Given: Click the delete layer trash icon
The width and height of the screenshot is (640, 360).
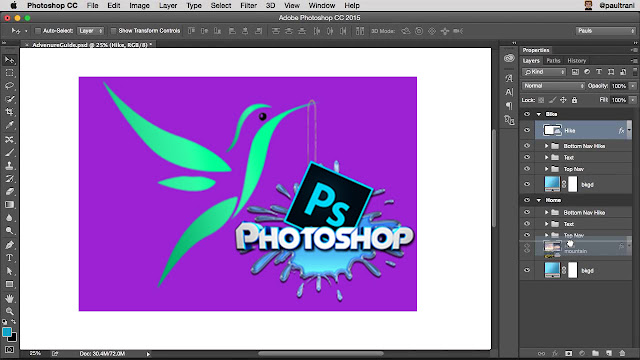Looking at the screenshot, I should pyautogui.click(x=622, y=353).
